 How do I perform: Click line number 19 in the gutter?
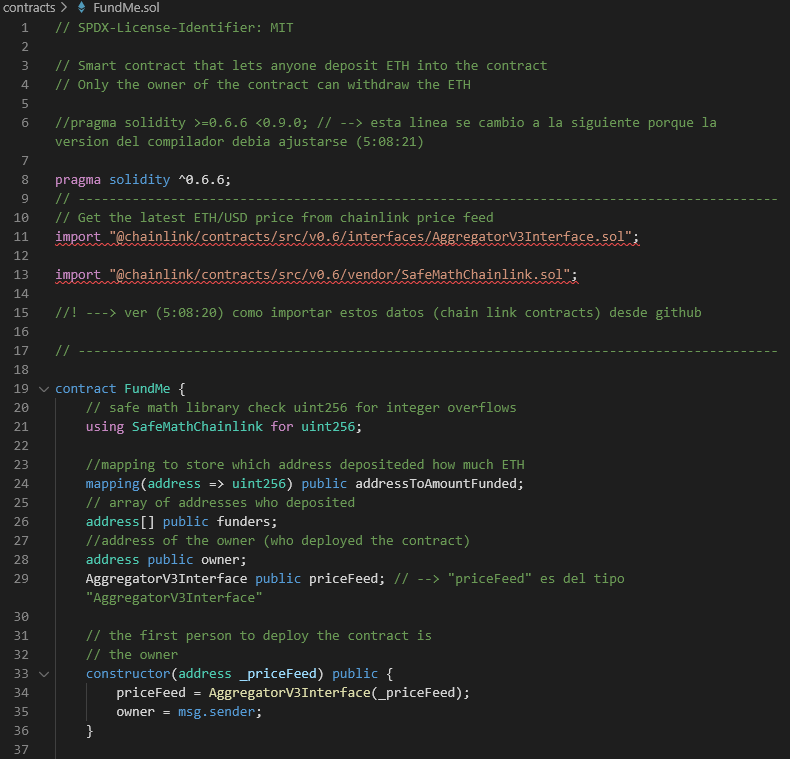[21, 389]
